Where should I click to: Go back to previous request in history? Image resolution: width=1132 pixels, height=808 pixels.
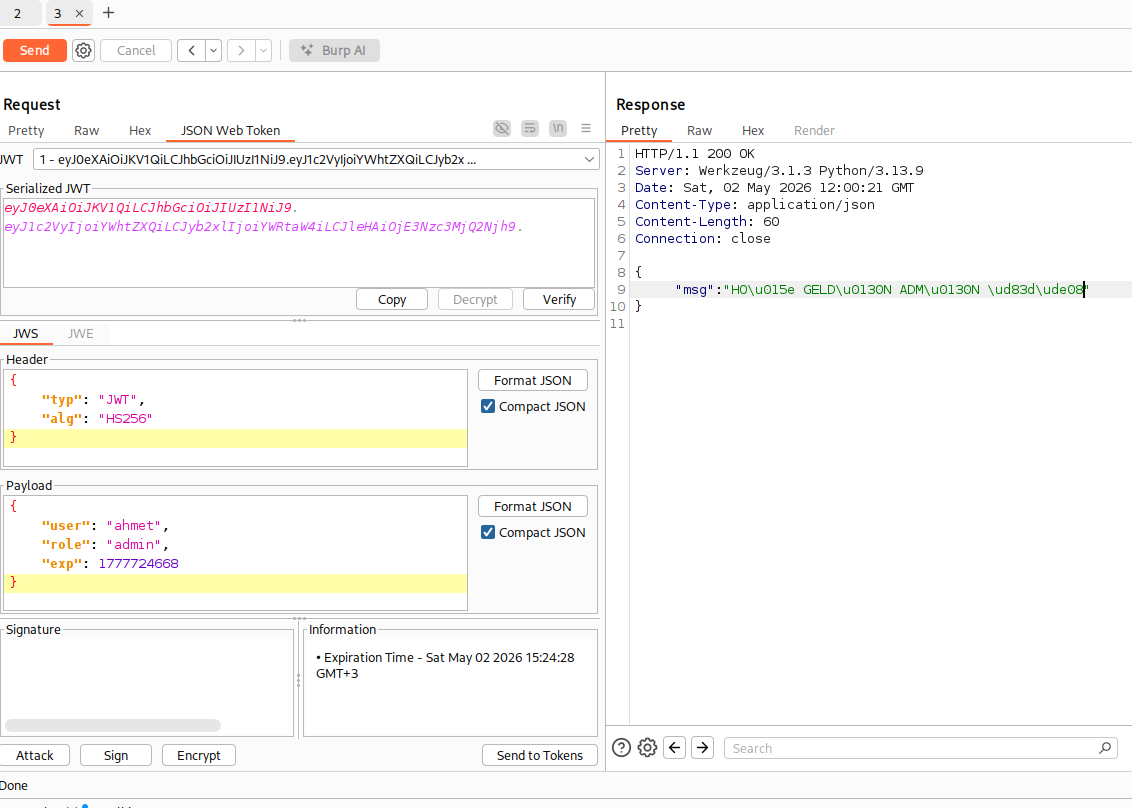(191, 51)
